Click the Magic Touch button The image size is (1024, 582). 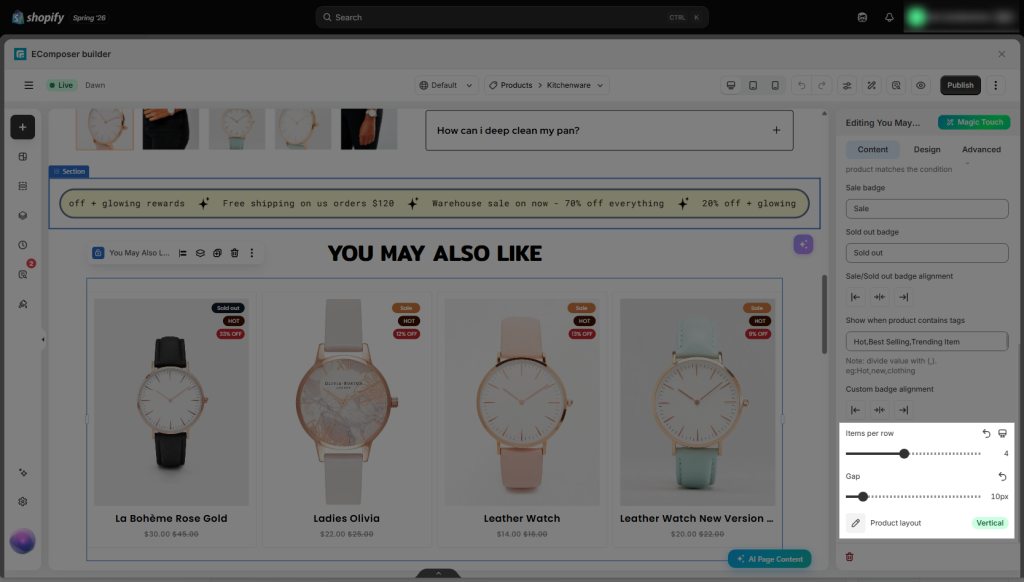click(974, 122)
